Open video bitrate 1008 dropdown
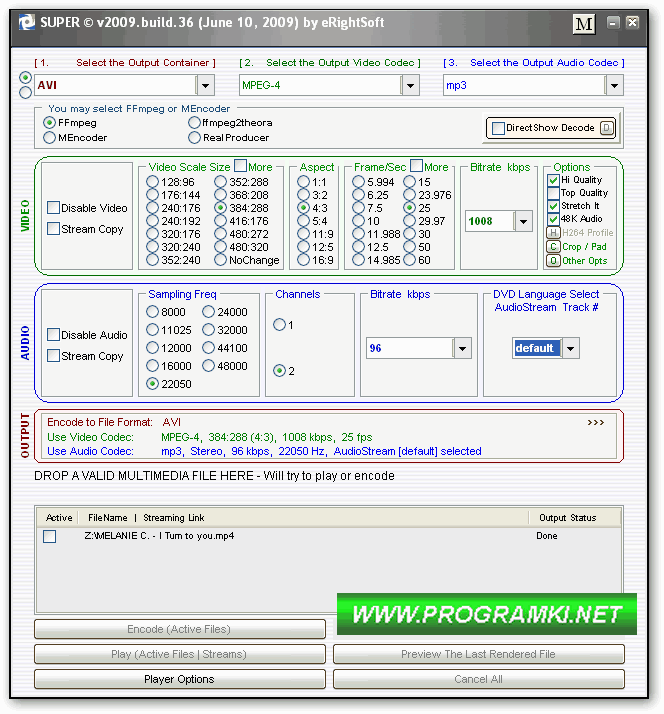This screenshot has width=664, height=714. pos(523,222)
